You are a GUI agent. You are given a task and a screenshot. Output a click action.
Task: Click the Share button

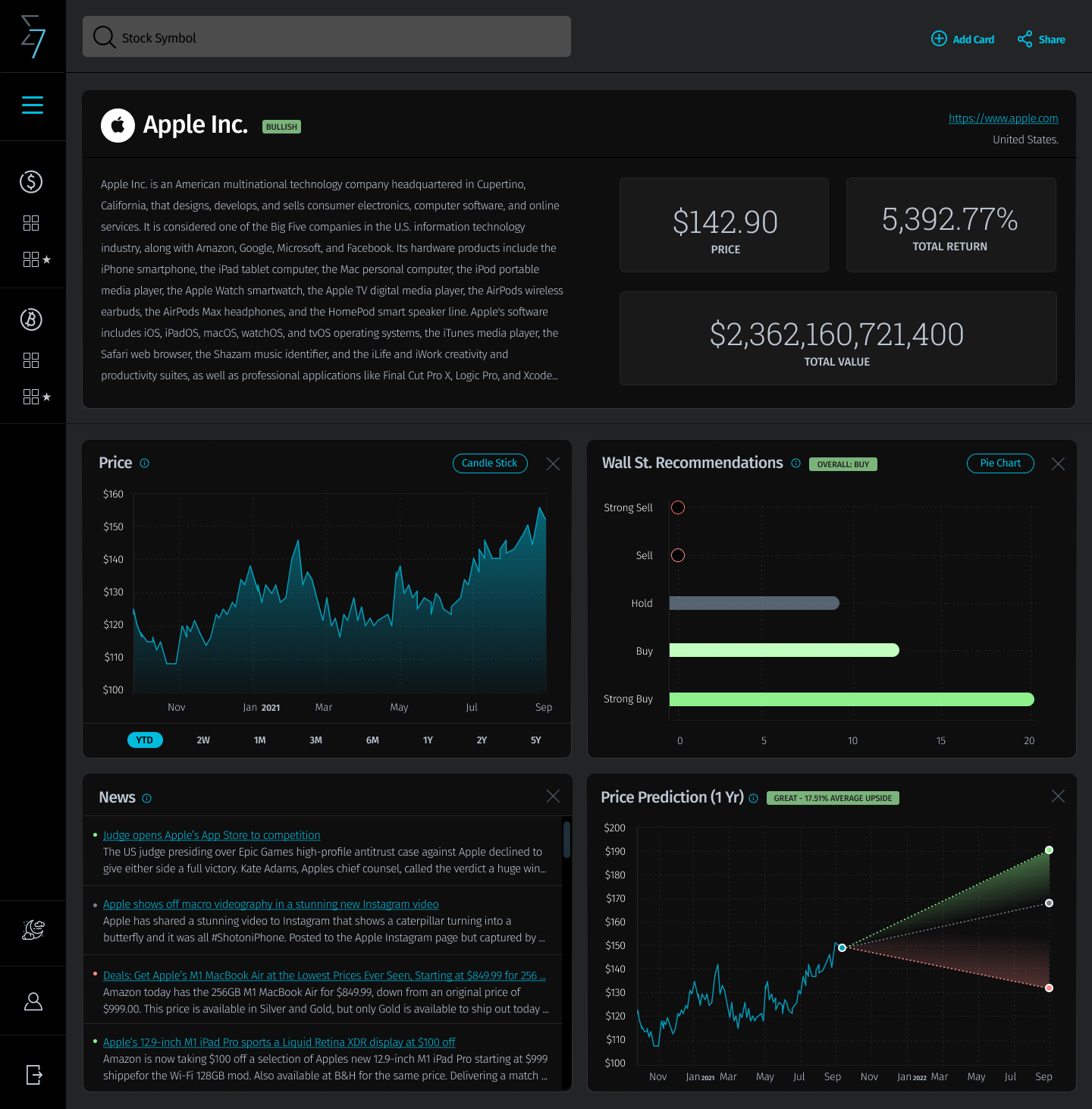(x=1041, y=39)
